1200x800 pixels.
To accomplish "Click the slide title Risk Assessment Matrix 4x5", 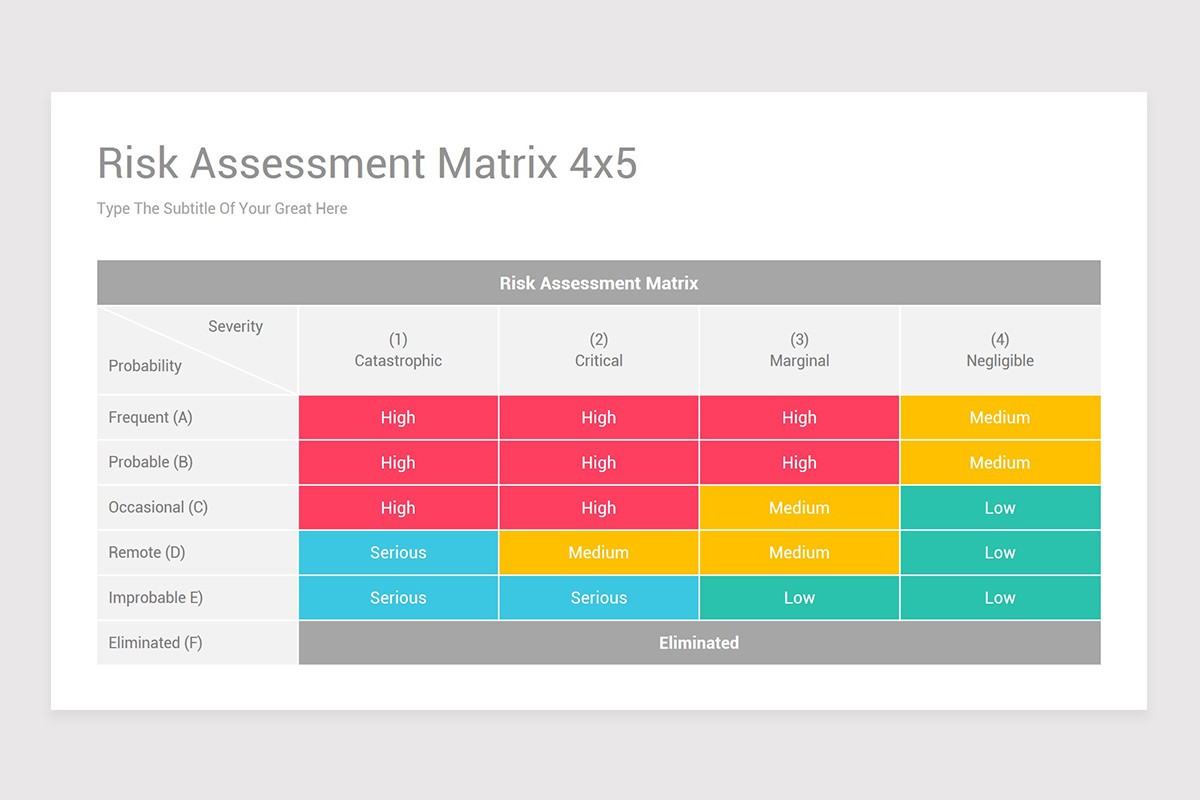I will [368, 163].
